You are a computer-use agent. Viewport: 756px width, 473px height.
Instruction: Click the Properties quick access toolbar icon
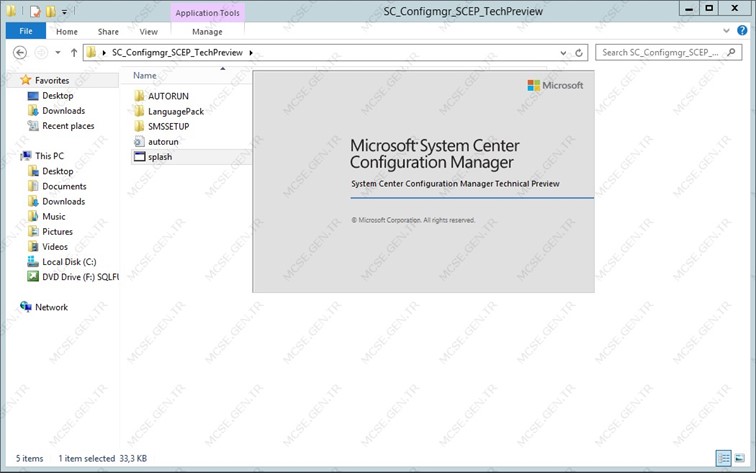[x=35, y=11]
